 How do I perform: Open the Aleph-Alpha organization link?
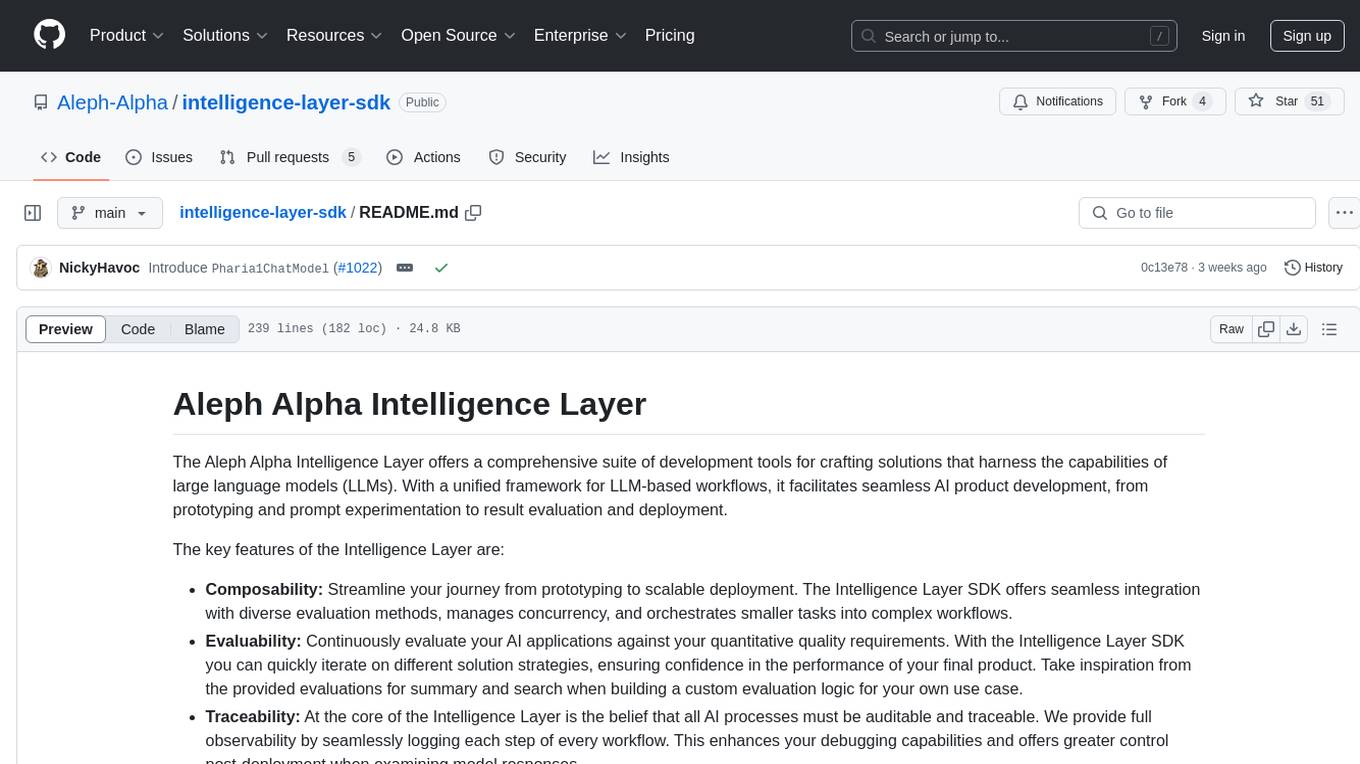tap(112, 102)
